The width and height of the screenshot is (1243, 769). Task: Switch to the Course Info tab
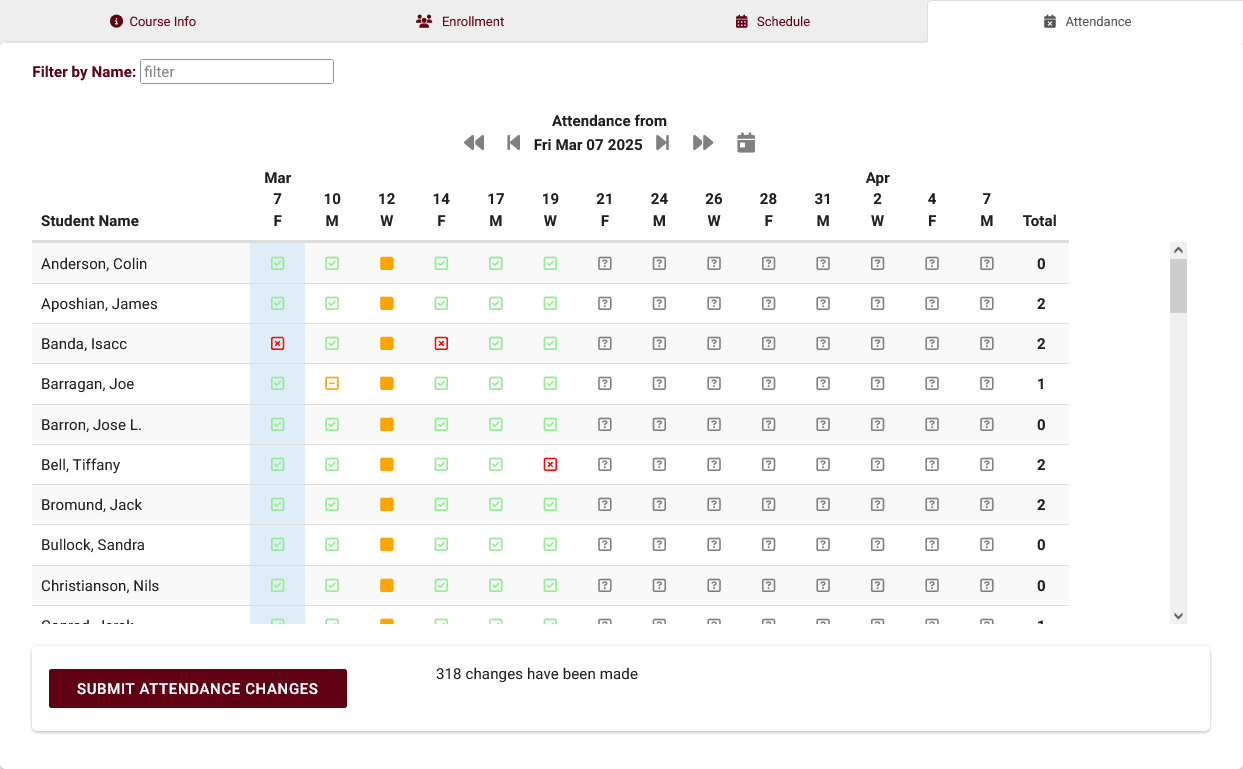click(153, 21)
